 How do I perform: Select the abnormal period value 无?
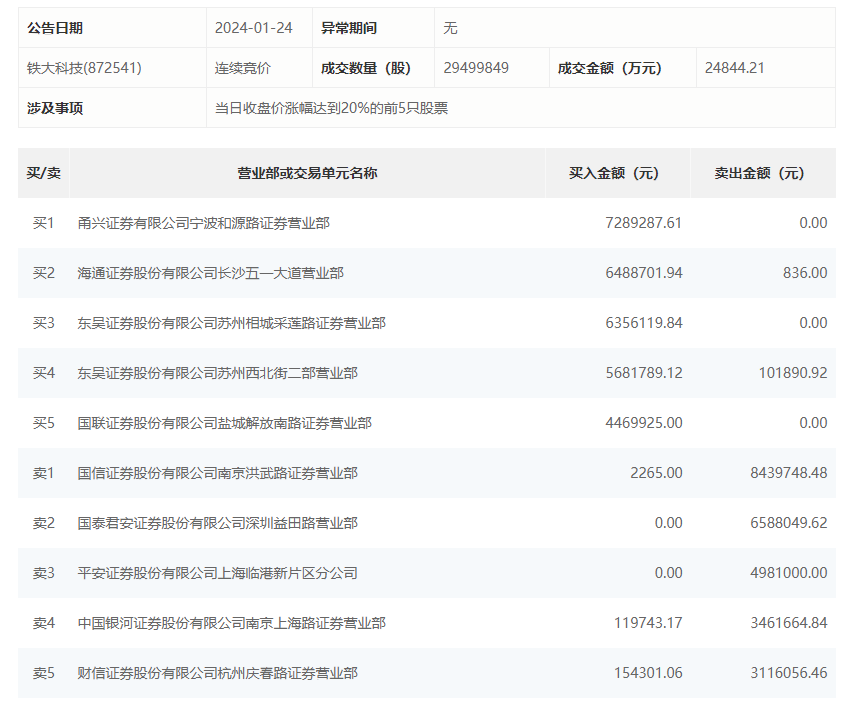click(x=450, y=28)
